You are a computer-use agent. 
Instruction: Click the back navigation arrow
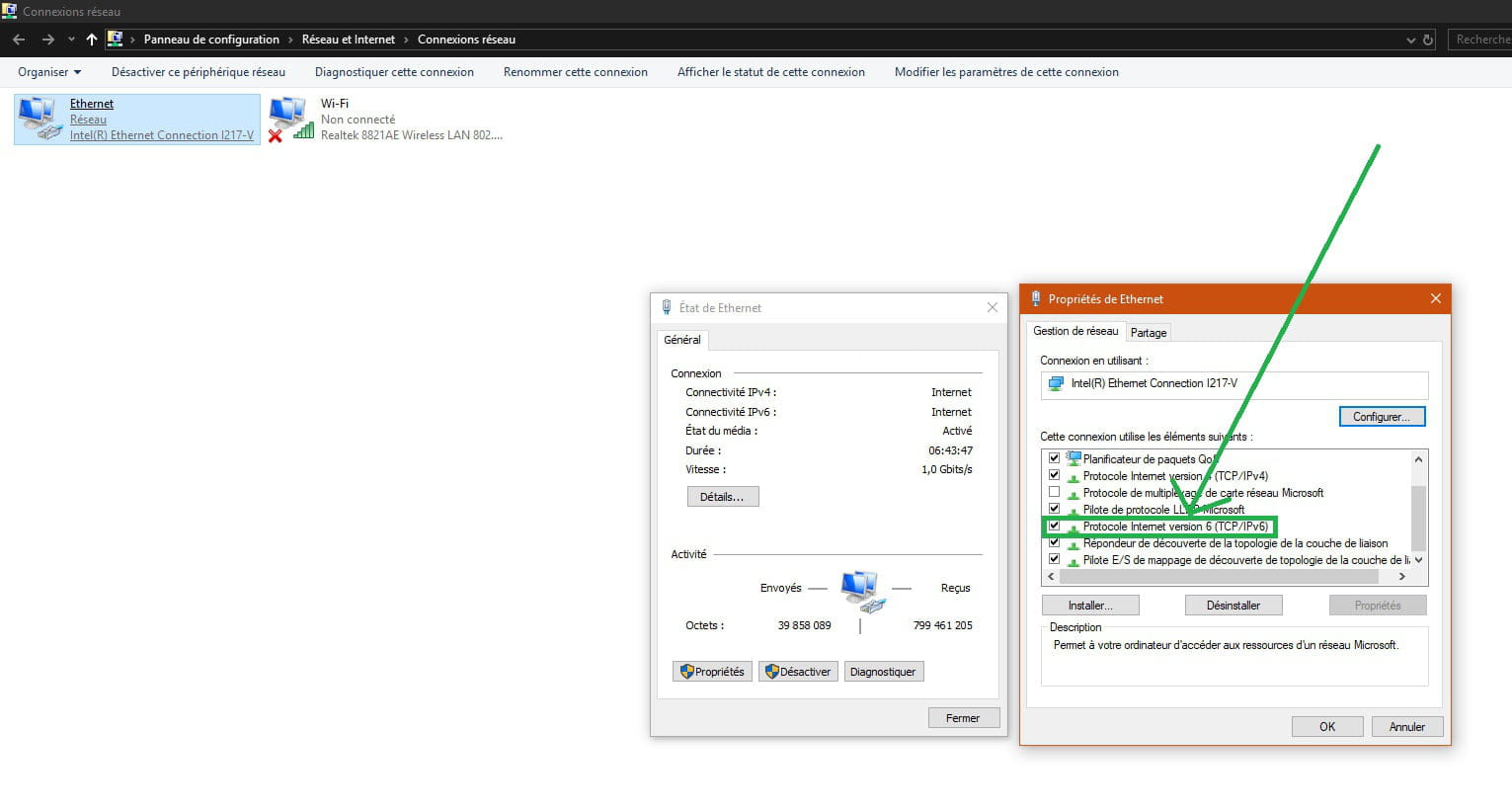tap(19, 40)
